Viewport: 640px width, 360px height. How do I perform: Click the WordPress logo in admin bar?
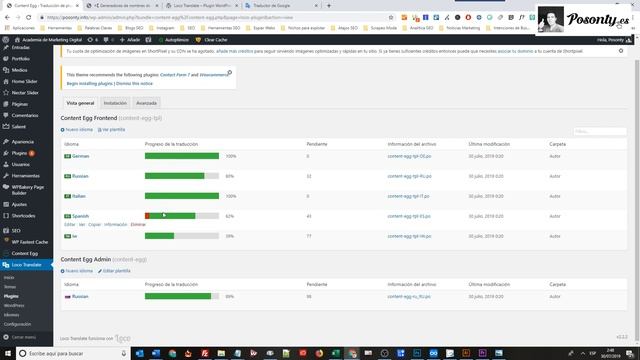(x=6, y=40)
